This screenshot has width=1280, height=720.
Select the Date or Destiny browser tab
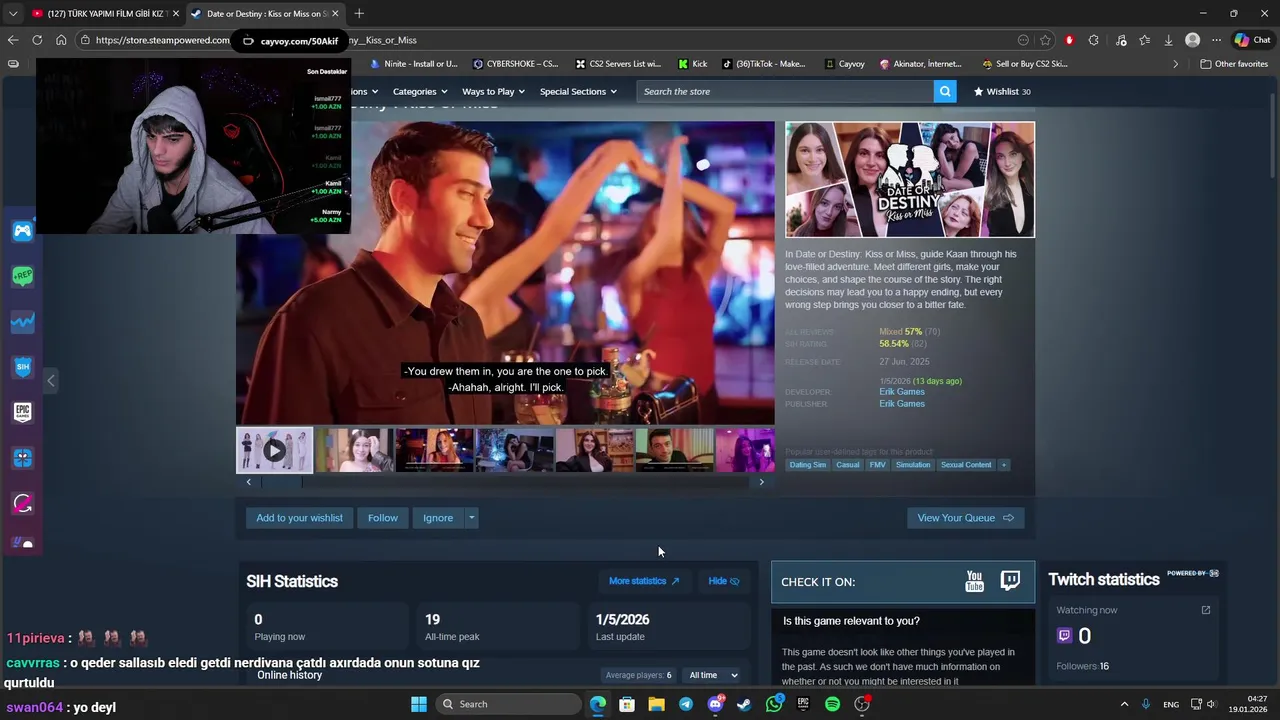point(265,13)
